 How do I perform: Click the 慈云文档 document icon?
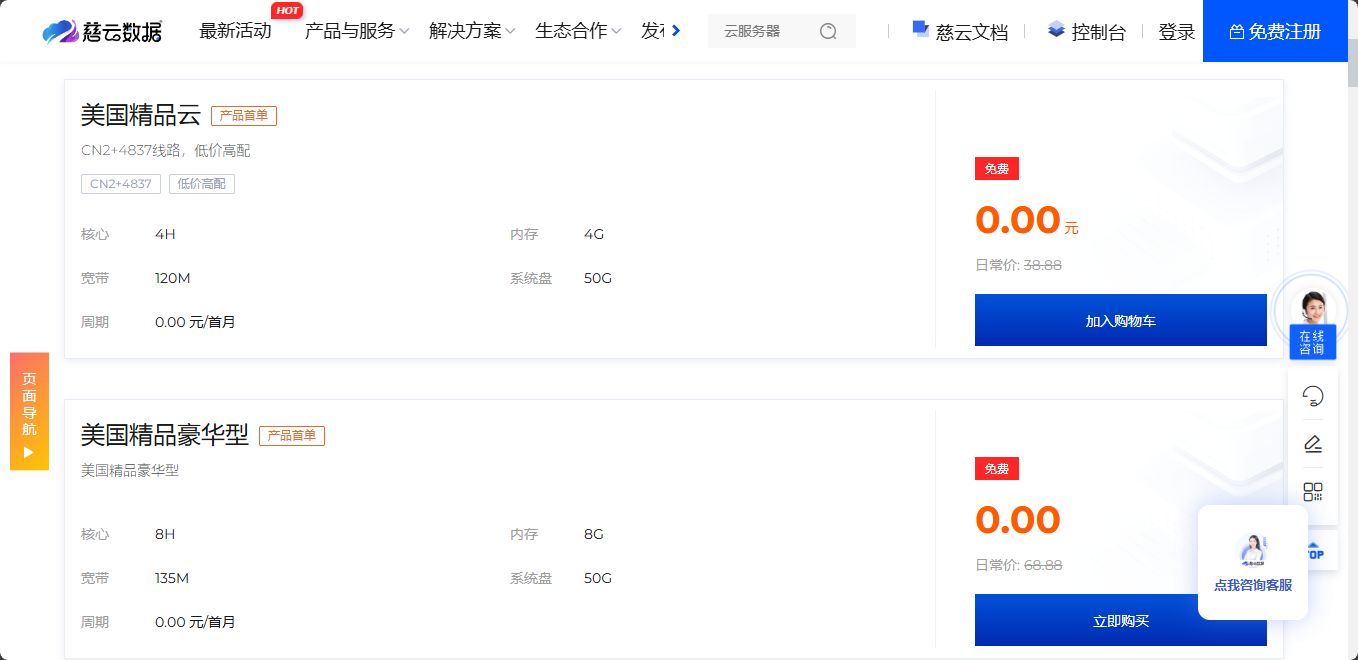(x=921, y=29)
